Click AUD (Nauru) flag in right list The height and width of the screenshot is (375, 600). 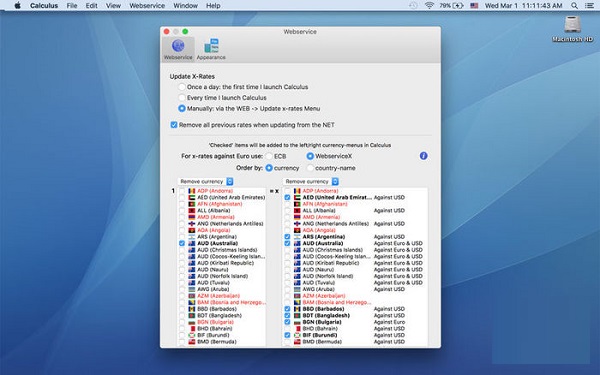pyautogui.click(x=297, y=269)
